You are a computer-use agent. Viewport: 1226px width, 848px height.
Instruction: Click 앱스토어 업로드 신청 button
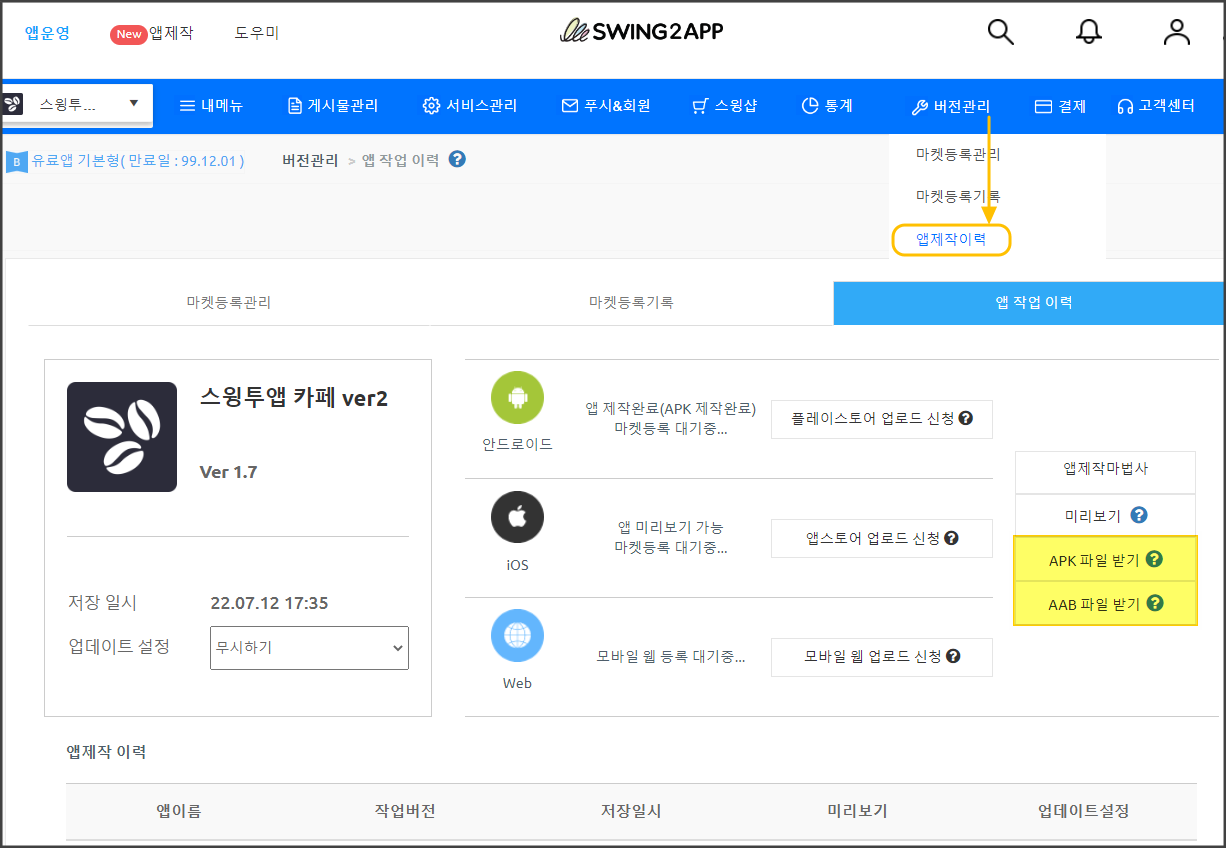pos(881,538)
